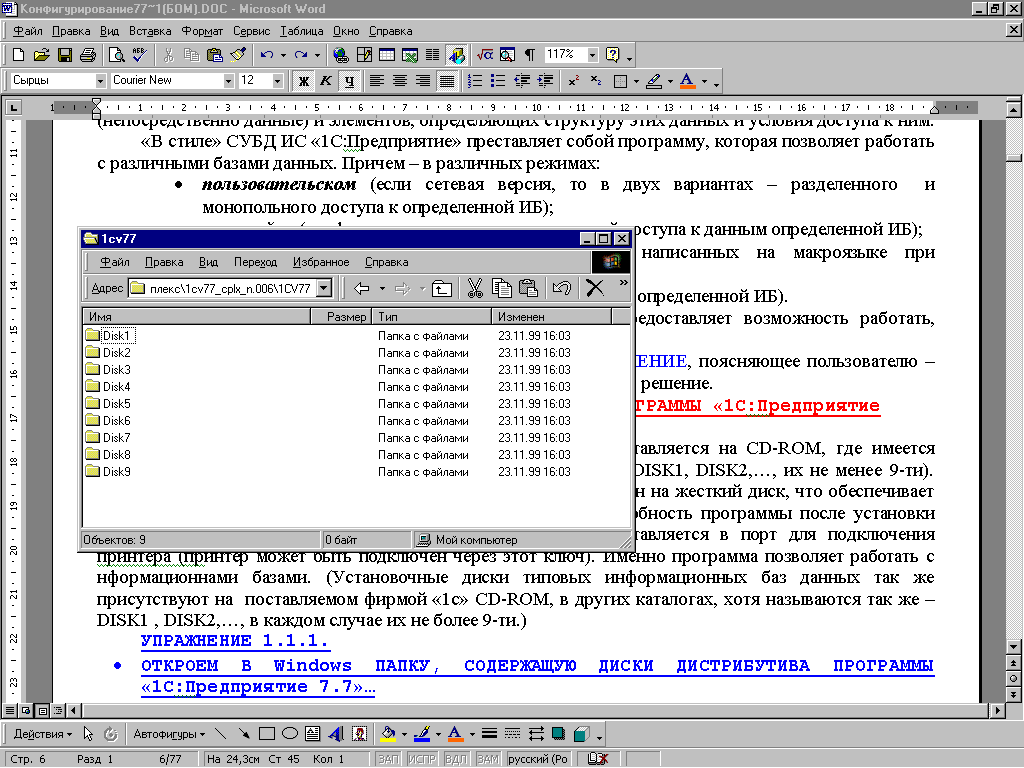Image resolution: width=1024 pixels, height=768 pixels.
Task: Align text left in formatting toolbar
Action: pyautogui.click(x=376, y=81)
